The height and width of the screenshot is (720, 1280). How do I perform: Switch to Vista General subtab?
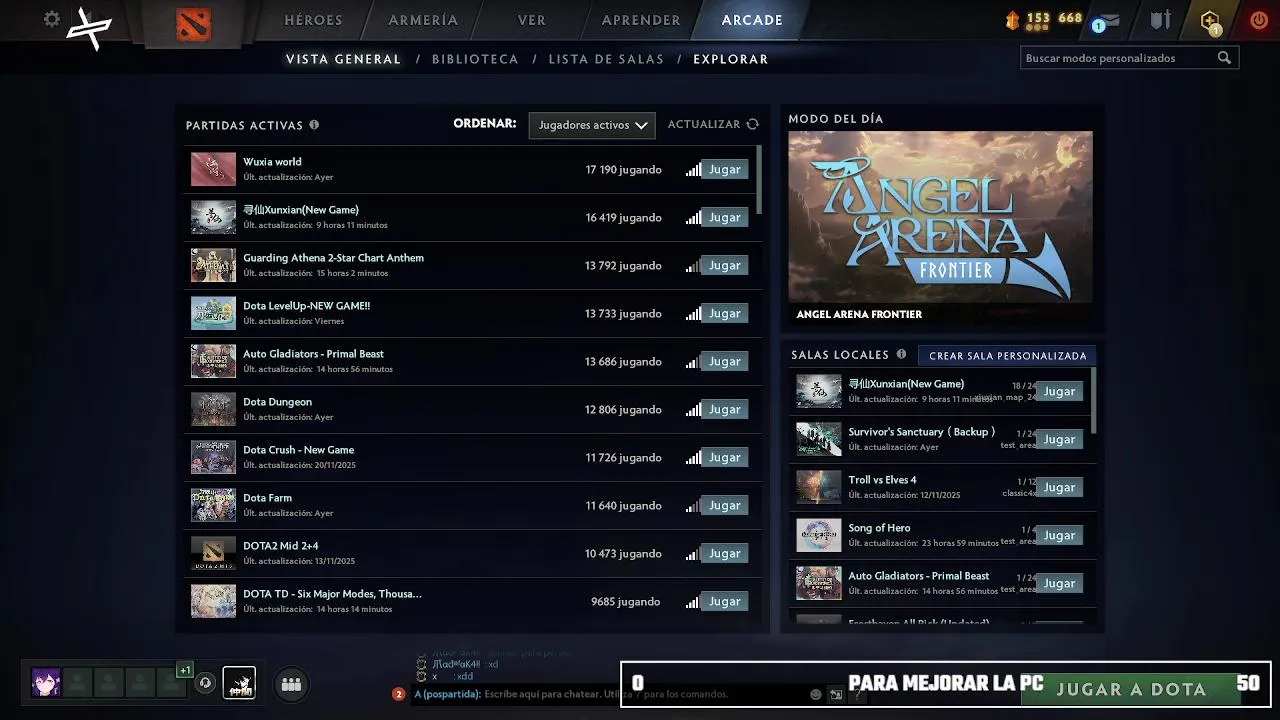pos(343,59)
